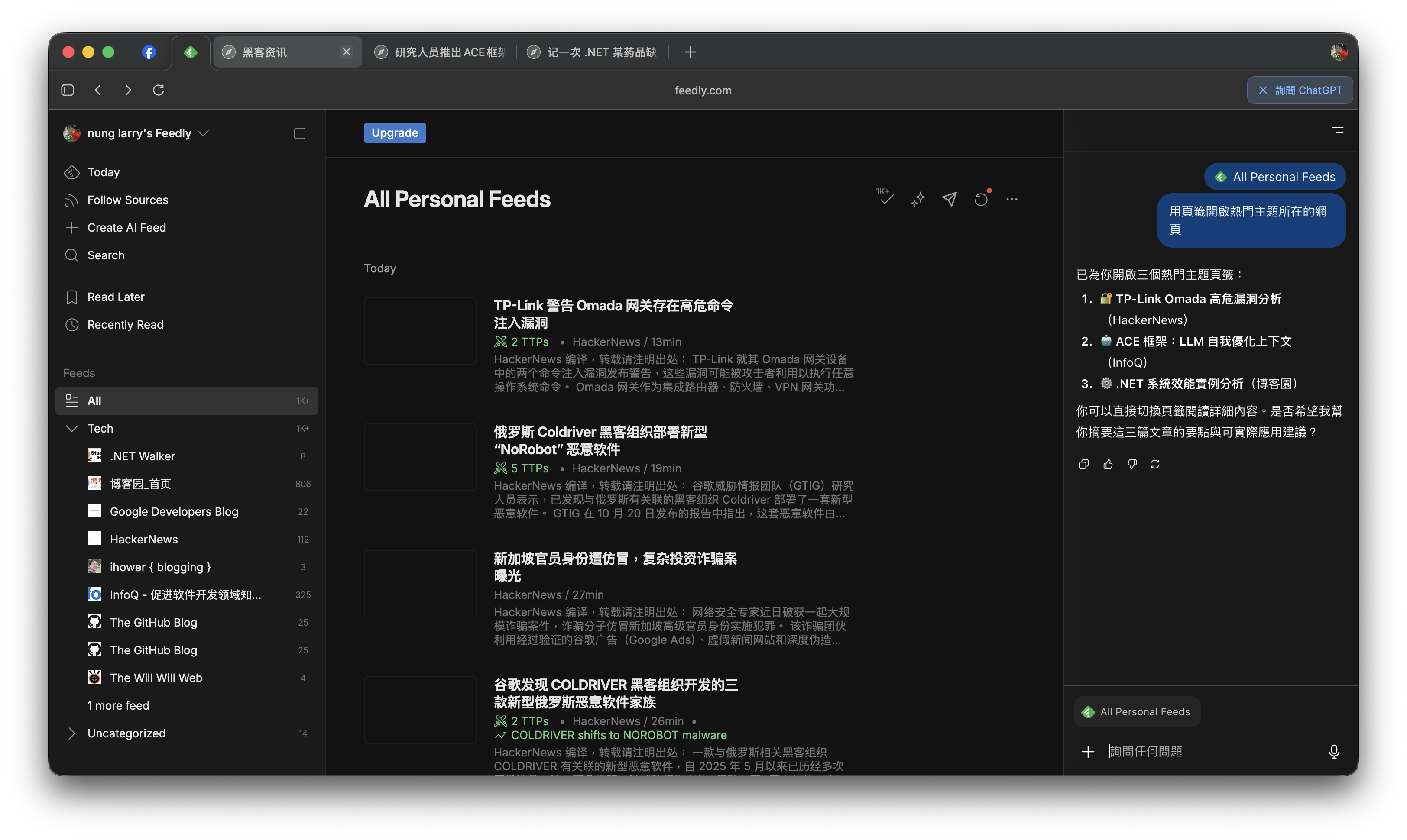The height and width of the screenshot is (840, 1407).
Task: Toggle the browser sidebar button
Action: (x=68, y=90)
